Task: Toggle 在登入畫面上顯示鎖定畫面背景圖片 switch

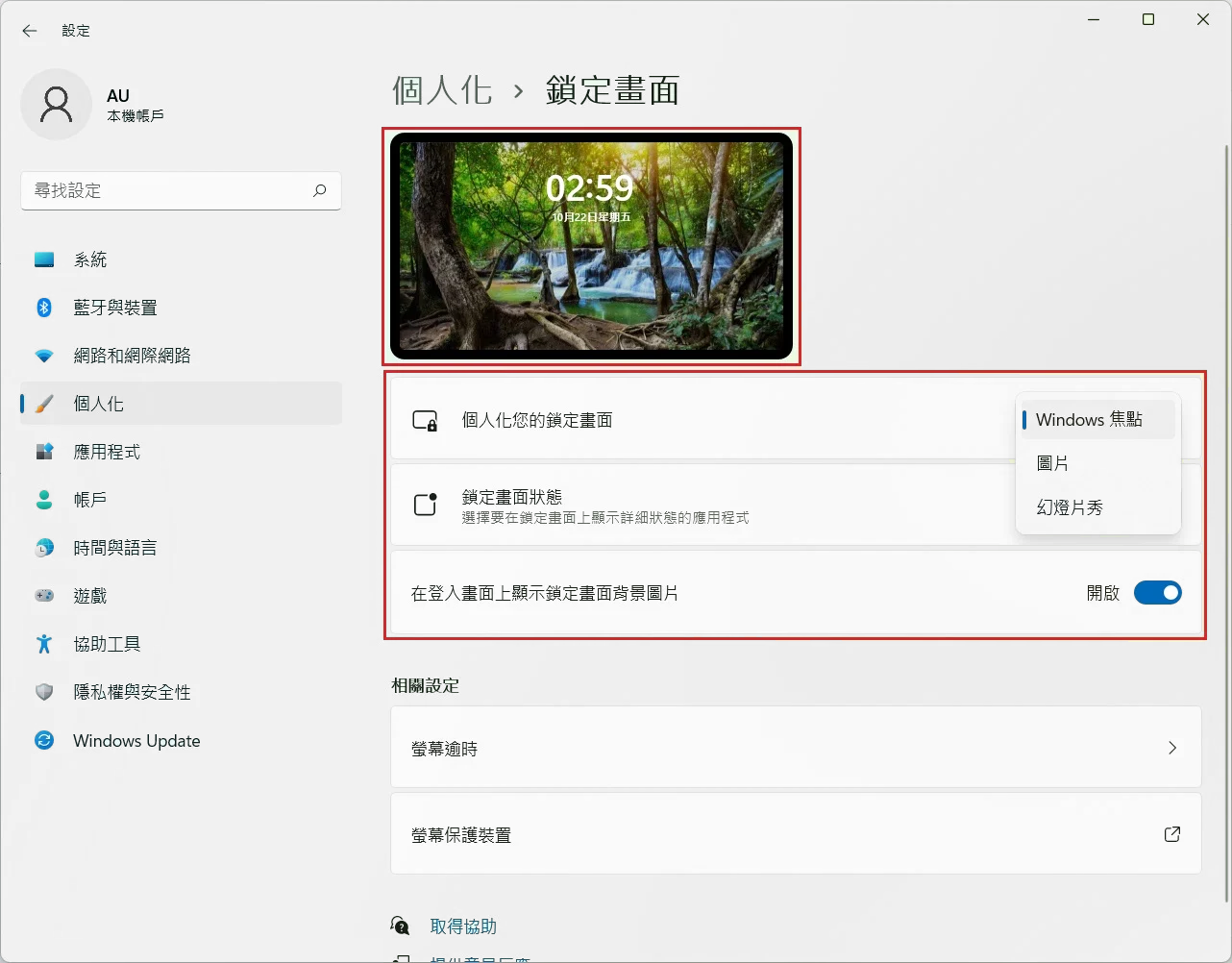Action: click(1158, 593)
